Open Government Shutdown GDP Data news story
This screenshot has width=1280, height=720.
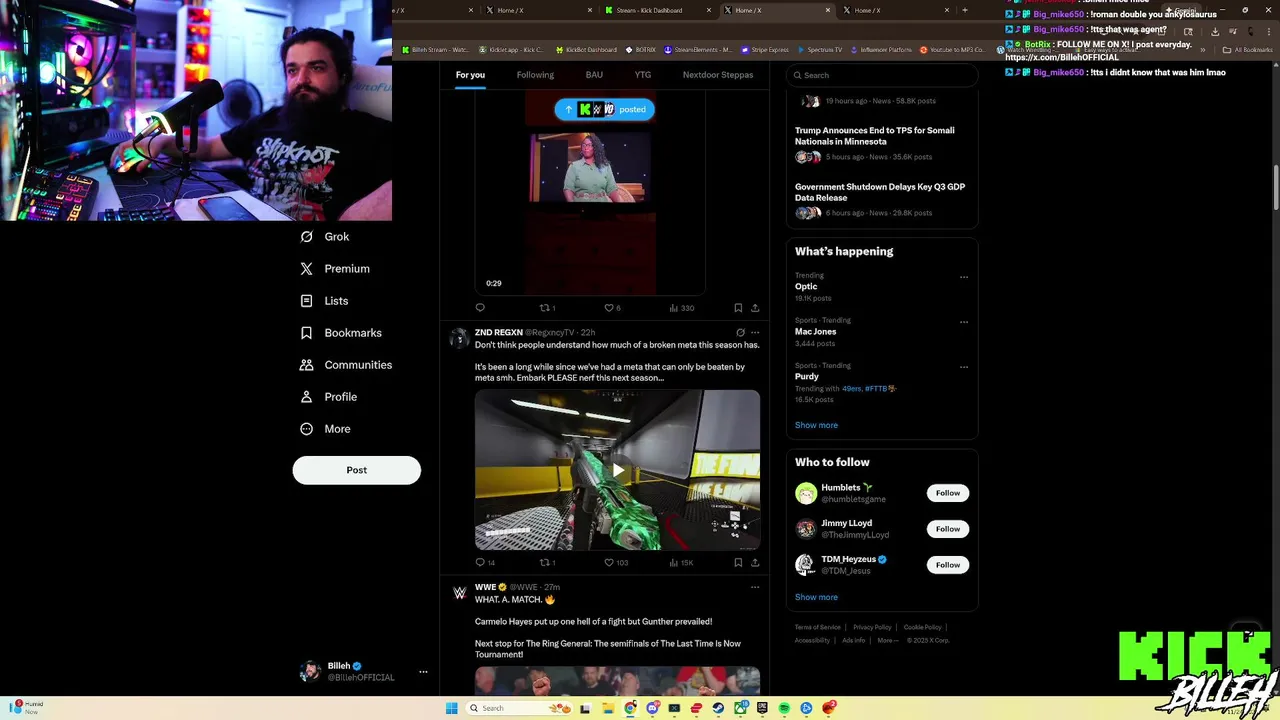tap(881, 200)
